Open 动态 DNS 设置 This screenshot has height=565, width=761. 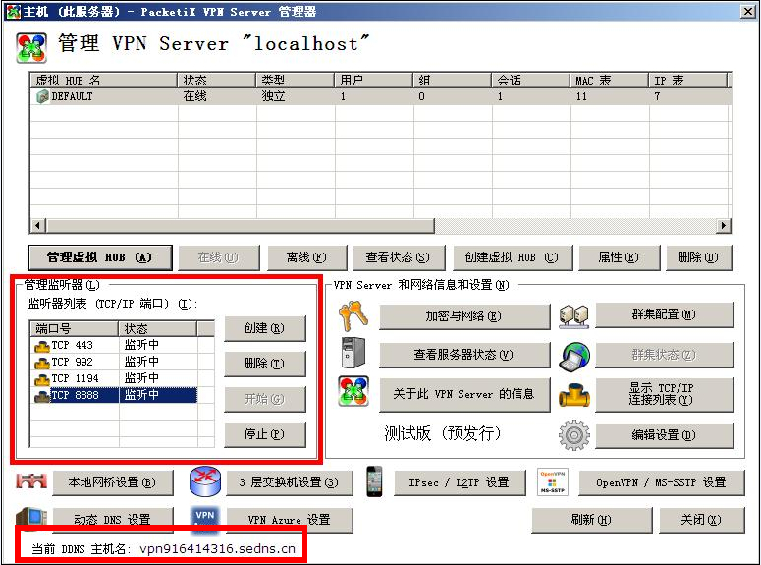click(112, 520)
